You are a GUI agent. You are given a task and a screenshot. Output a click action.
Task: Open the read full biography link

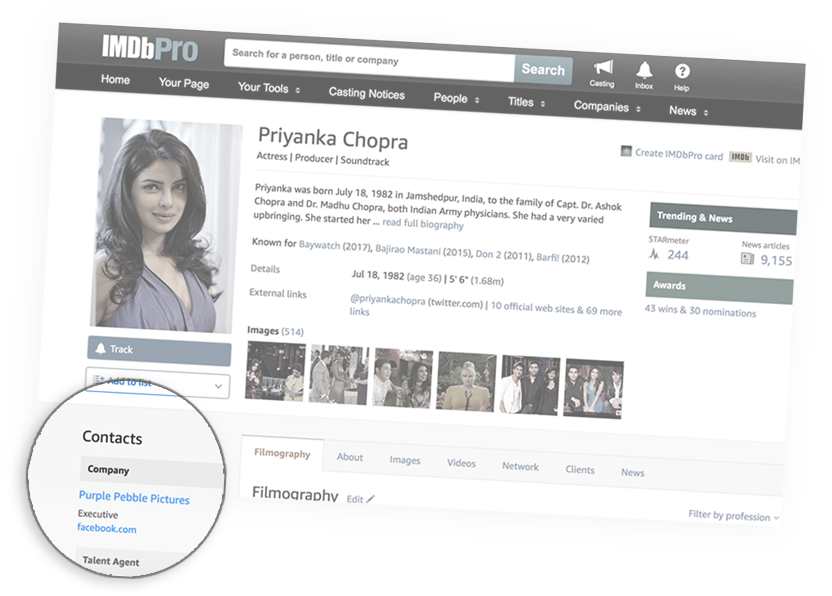tap(423, 223)
